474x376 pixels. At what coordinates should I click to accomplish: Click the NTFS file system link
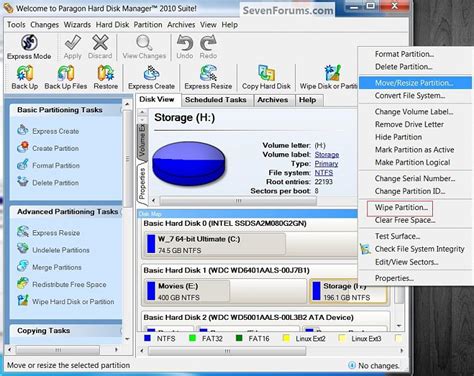tap(324, 173)
